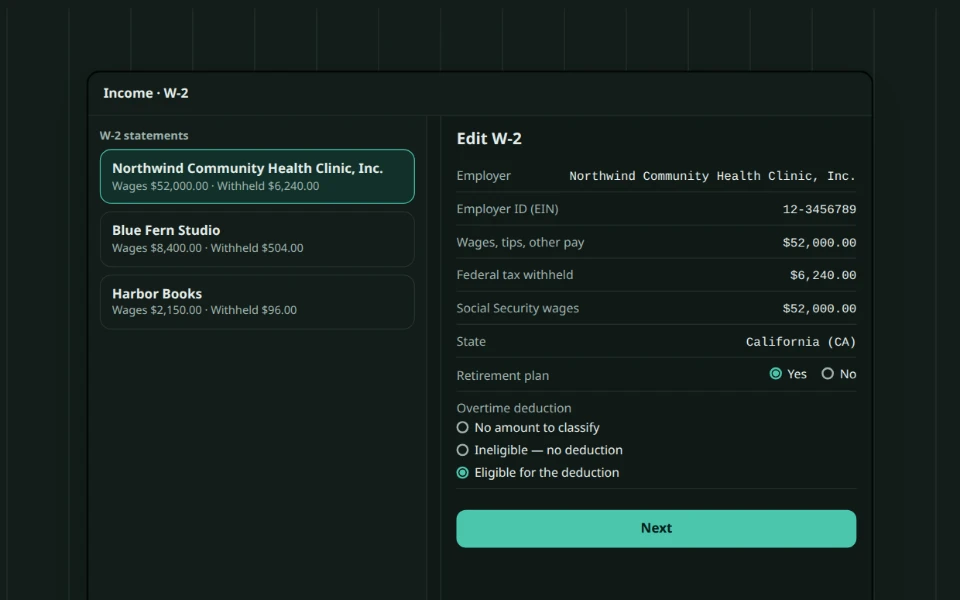
Task: Open the Harbor Books W-2 statement
Action: pyautogui.click(x=257, y=302)
